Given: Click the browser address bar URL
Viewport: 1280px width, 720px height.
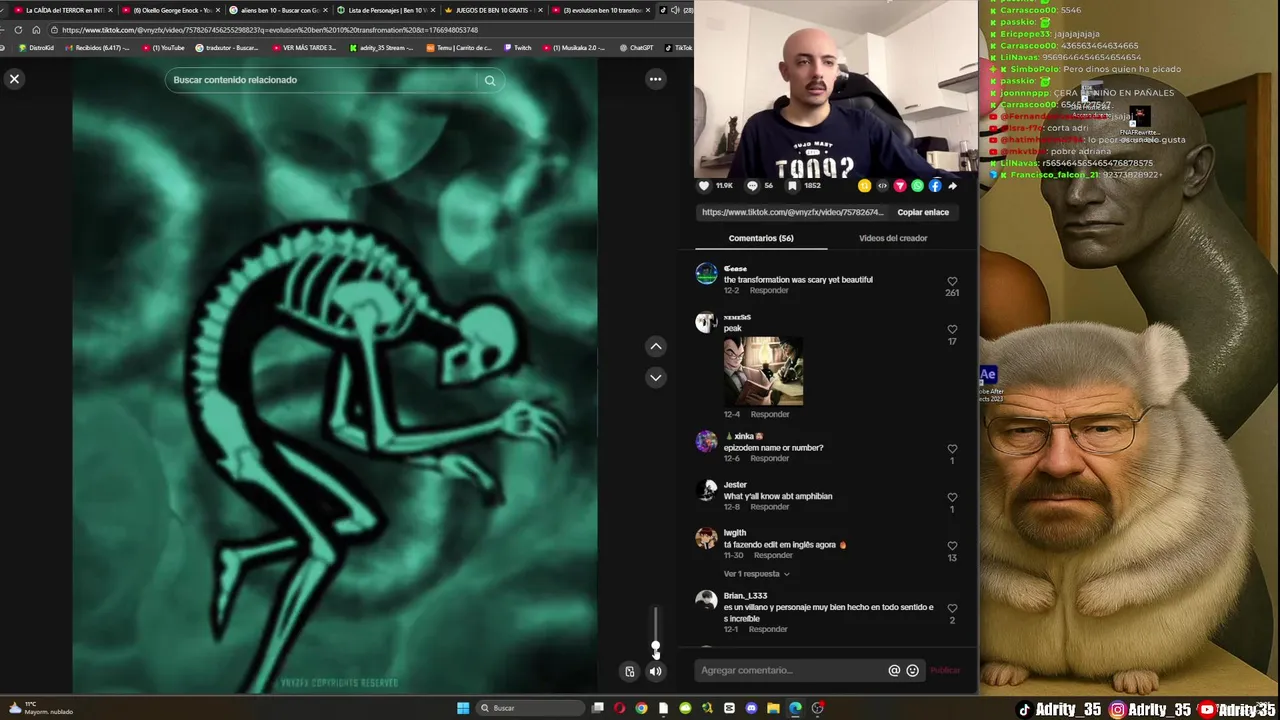Looking at the screenshot, I should [270, 30].
